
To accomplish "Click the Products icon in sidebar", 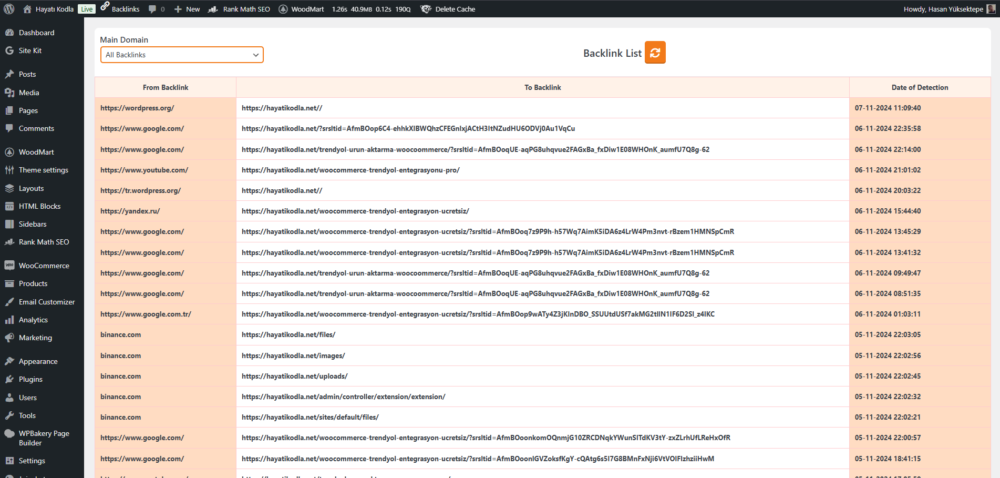I will [9, 284].
